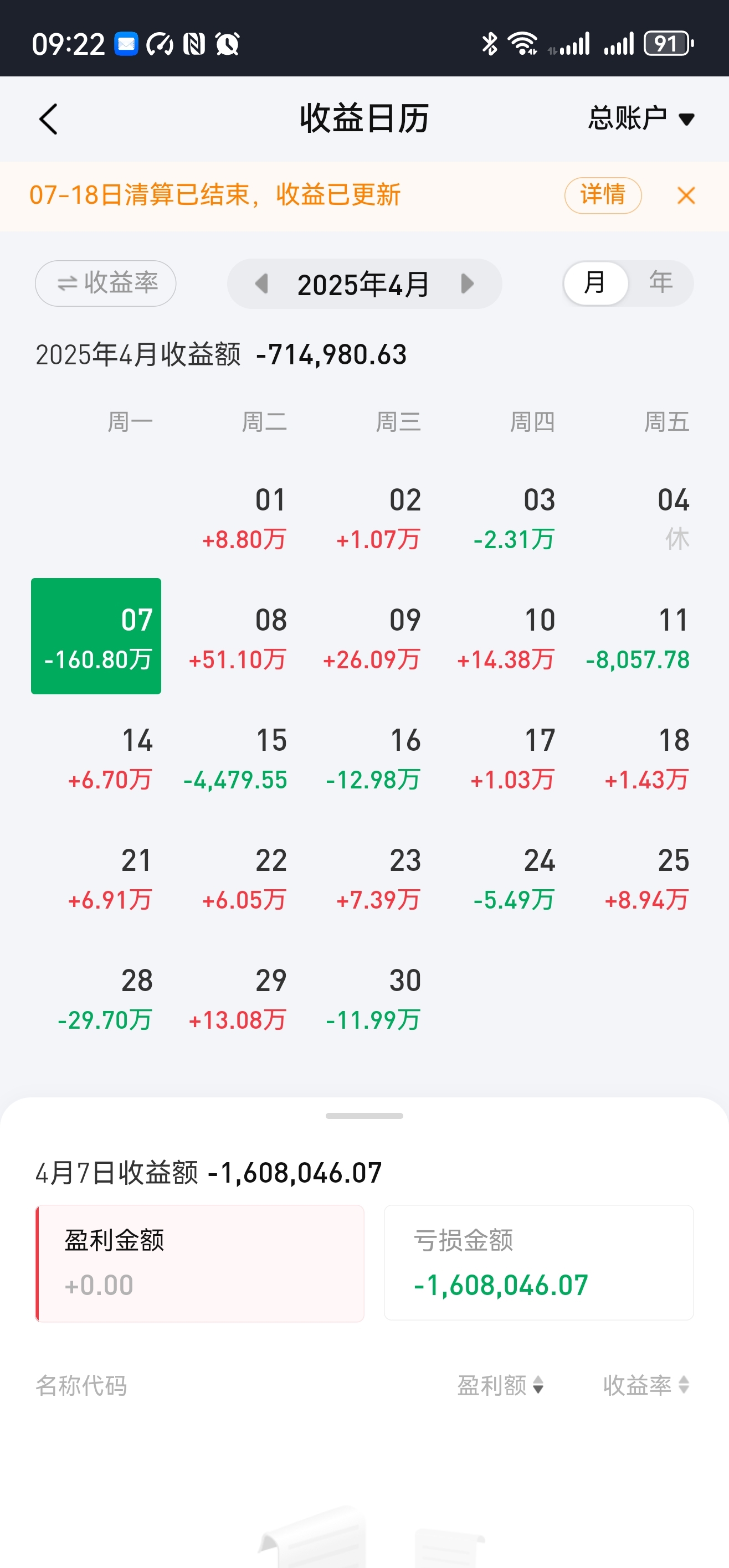Image resolution: width=729 pixels, height=1568 pixels.
Task: Select April 28 with -29.70万
Action: (x=105, y=998)
